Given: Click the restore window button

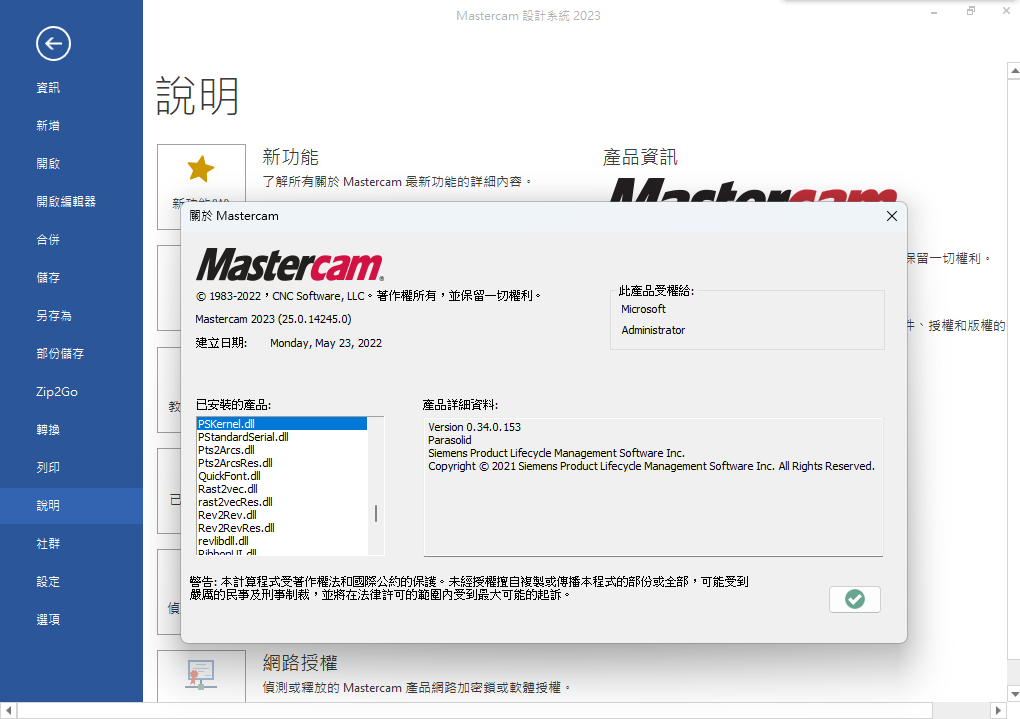Looking at the screenshot, I should tap(971, 11).
